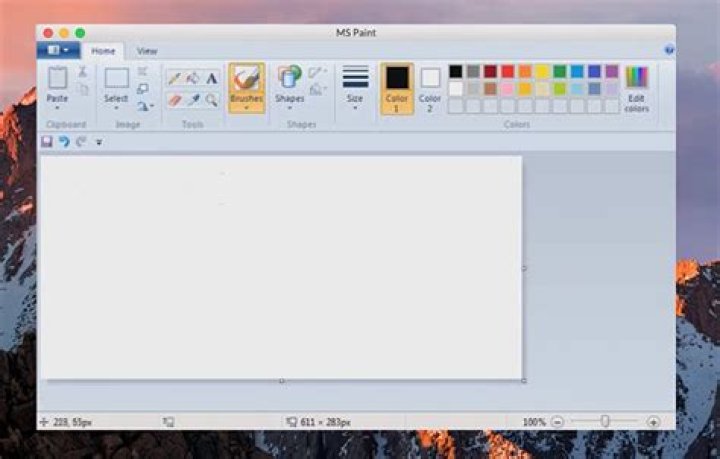The width and height of the screenshot is (720, 459).
Task: Pick the turquoise blue palette color
Action: click(577, 71)
